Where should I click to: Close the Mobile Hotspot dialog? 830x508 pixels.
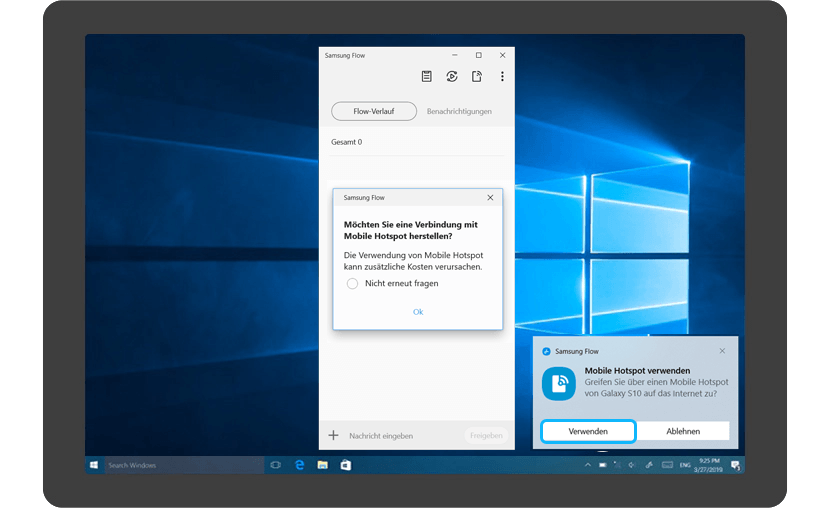[490, 197]
